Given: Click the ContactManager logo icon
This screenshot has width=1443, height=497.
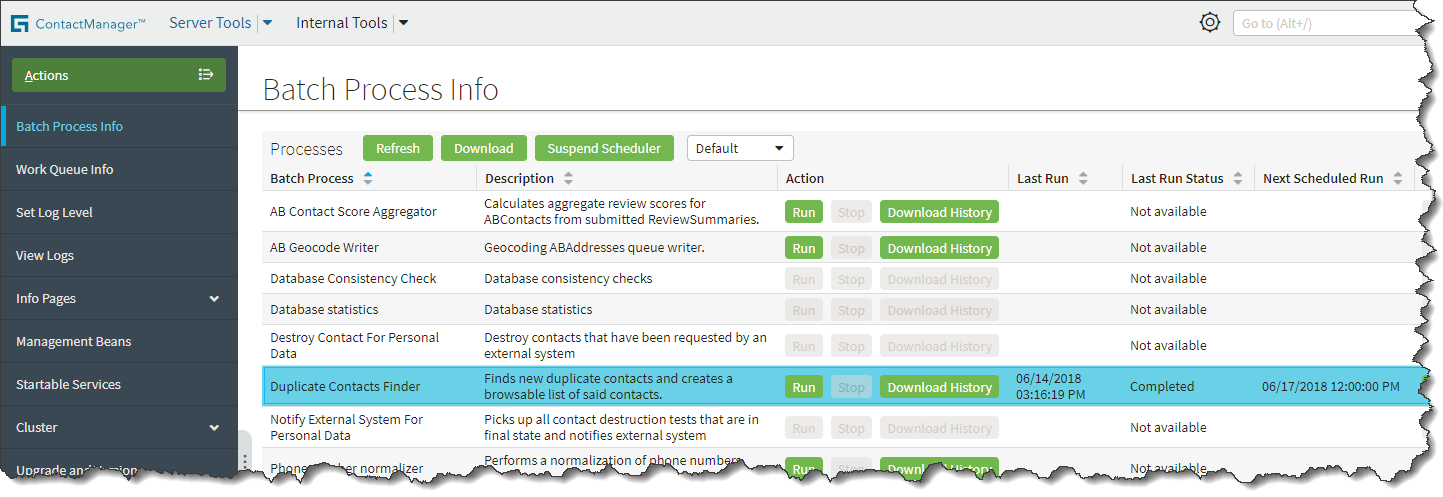Looking at the screenshot, I should tap(19, 24).
